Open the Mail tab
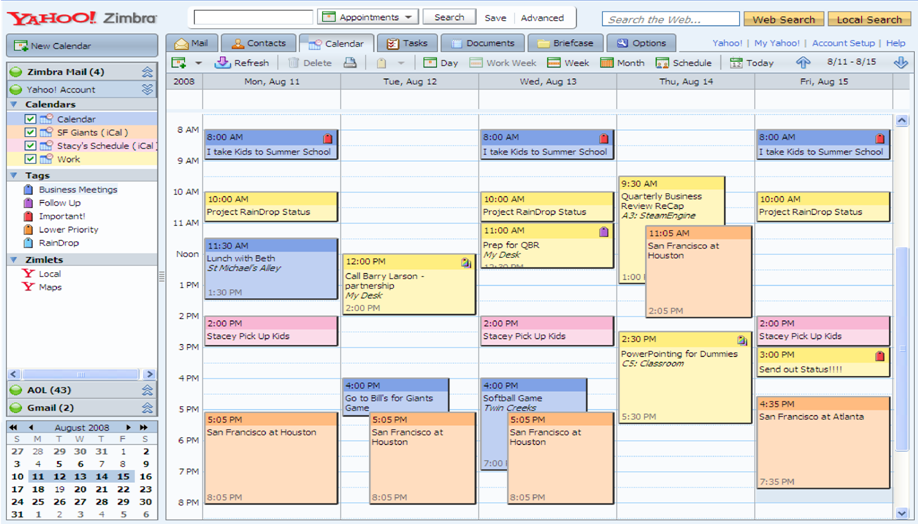The image size is (920, 525). tap(192, 43)
